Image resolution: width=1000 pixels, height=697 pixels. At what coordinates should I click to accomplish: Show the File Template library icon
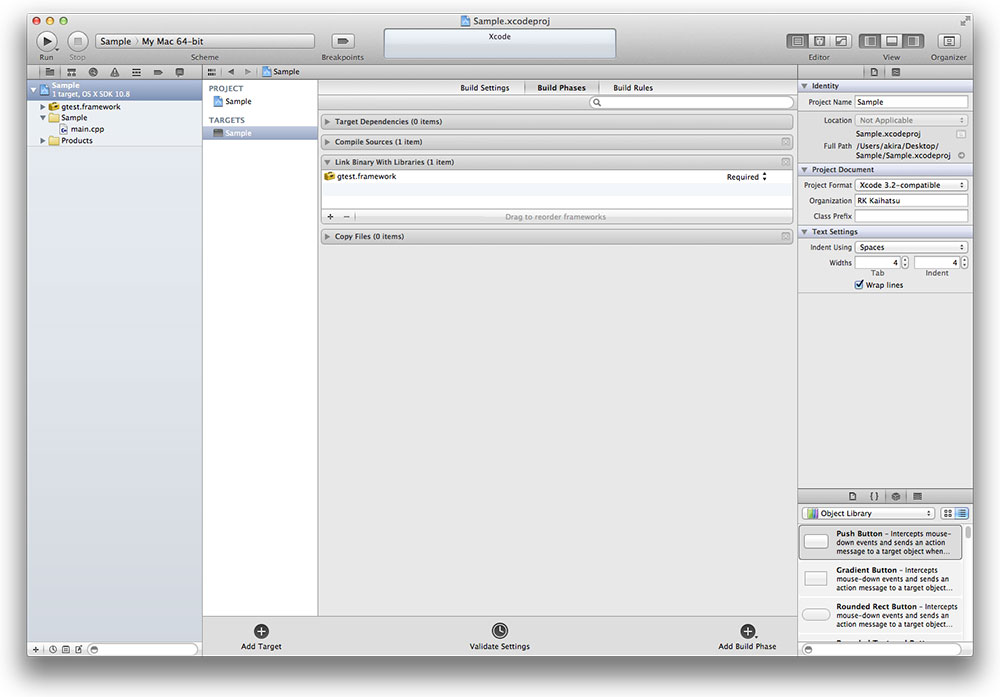853,496
